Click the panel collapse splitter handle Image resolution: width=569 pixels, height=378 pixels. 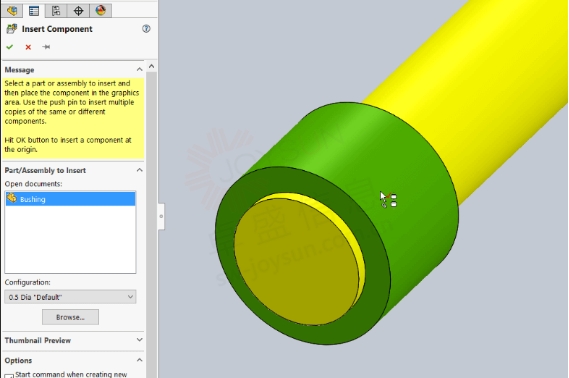[x=161, y=217]
